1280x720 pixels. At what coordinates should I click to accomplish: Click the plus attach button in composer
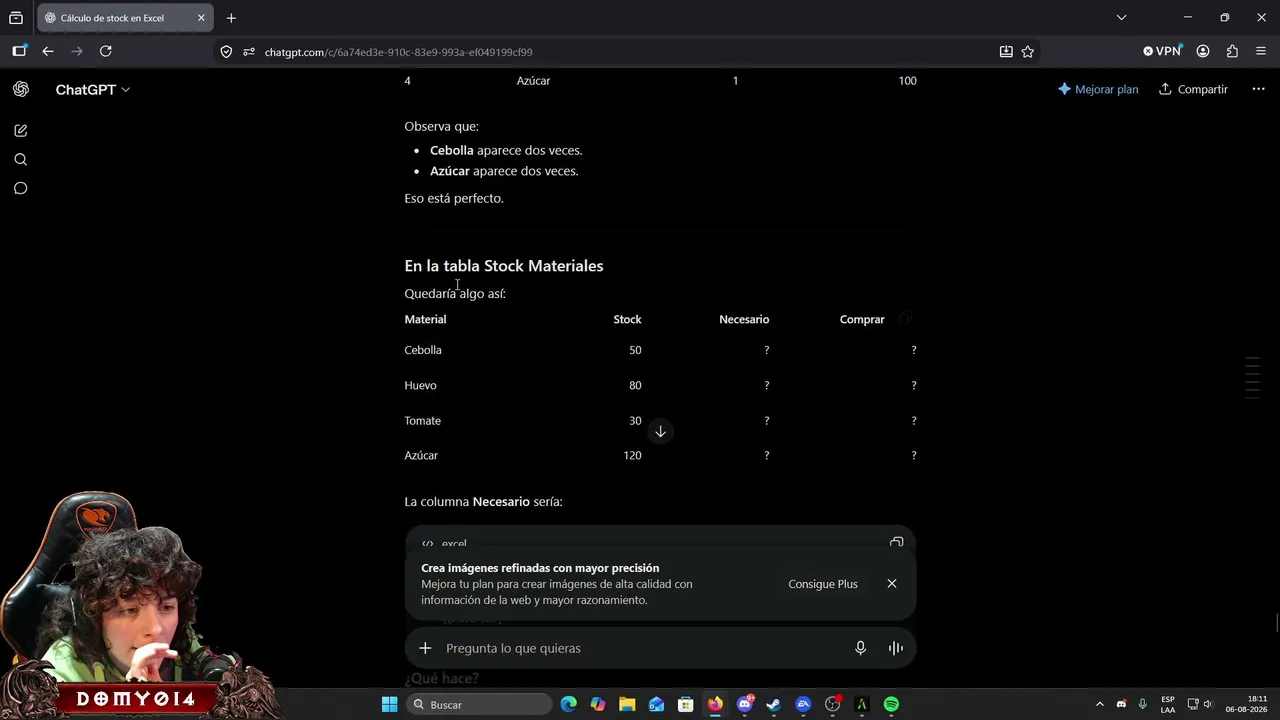tap(425, 648)
